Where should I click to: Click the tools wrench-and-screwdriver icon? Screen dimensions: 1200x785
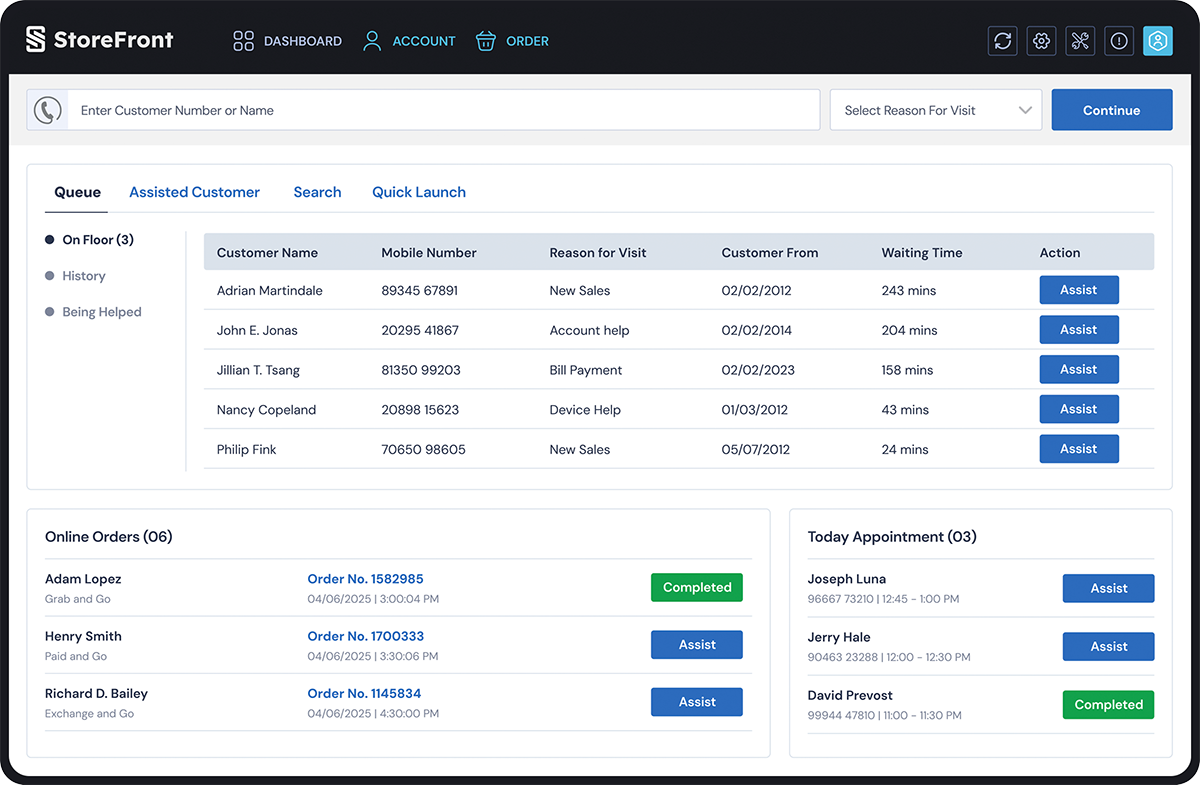1080,40
